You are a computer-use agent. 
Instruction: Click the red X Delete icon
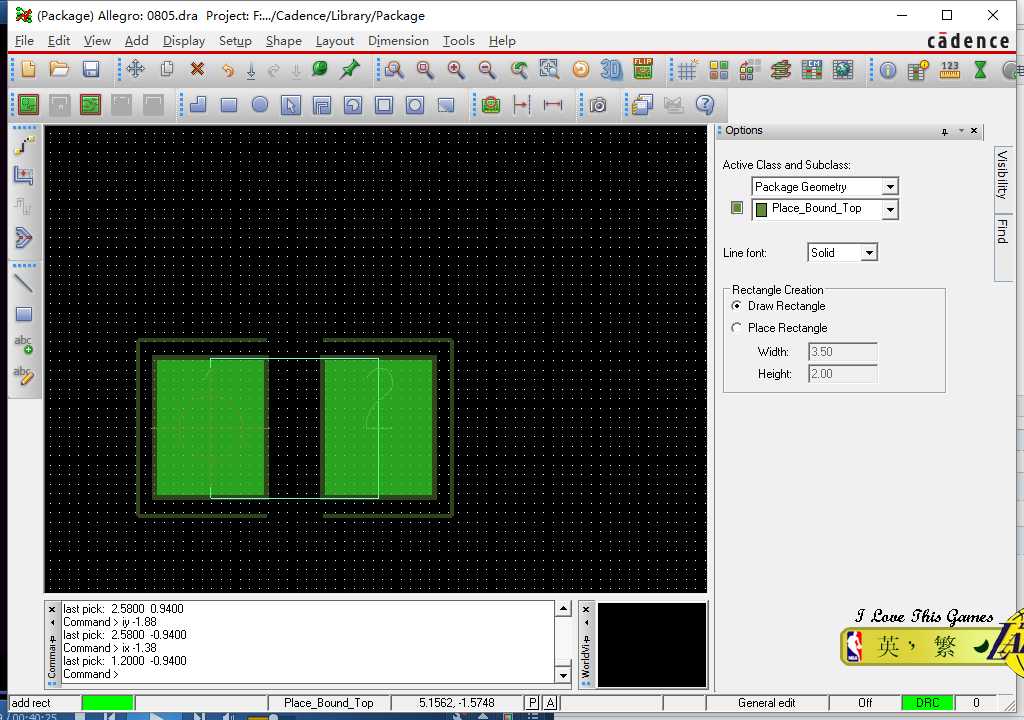click(197, 69)
